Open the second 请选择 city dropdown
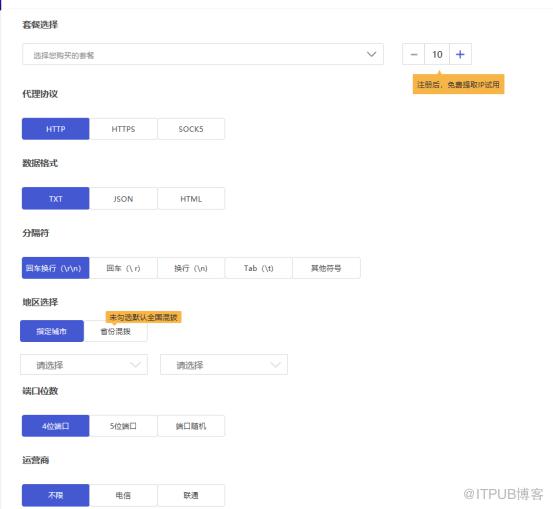 tap(224, 364)
